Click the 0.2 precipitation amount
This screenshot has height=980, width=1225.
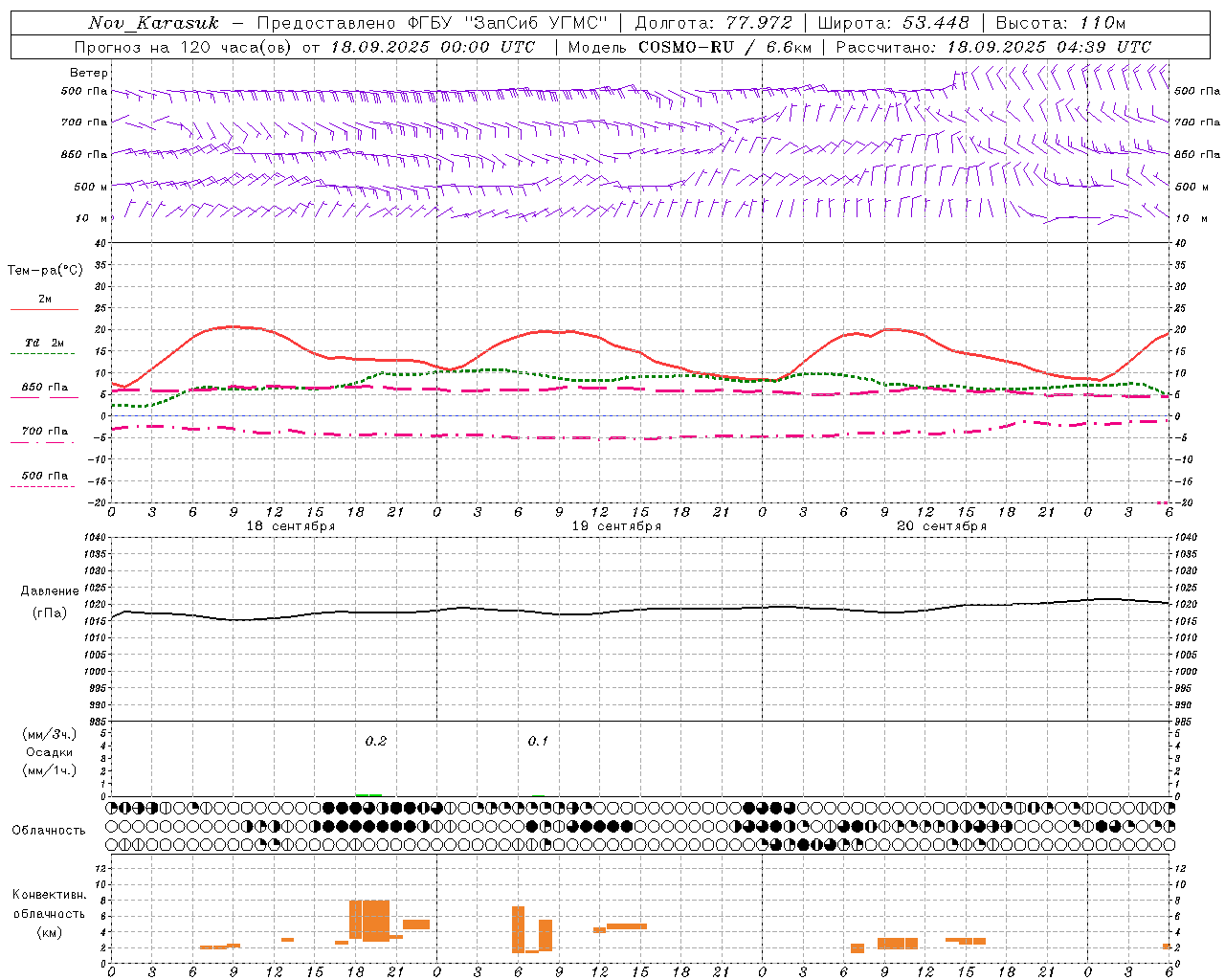tap(376, 742)
